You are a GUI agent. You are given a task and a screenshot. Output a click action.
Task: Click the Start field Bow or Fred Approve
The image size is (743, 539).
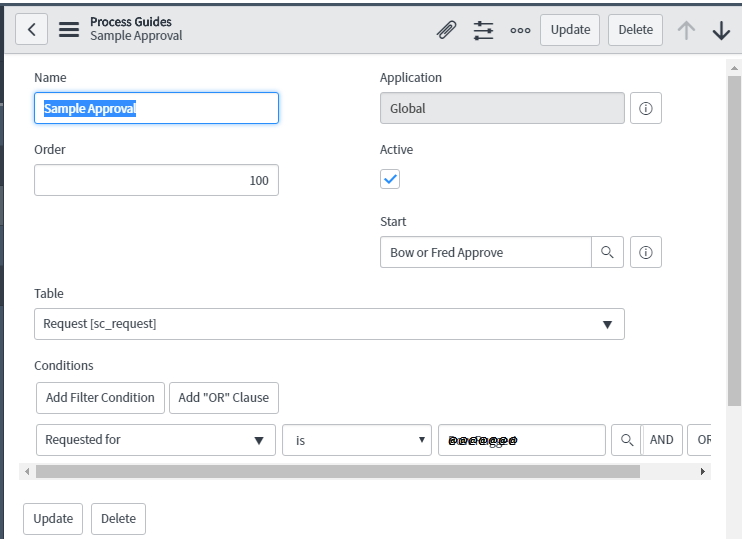pos(486,252)
